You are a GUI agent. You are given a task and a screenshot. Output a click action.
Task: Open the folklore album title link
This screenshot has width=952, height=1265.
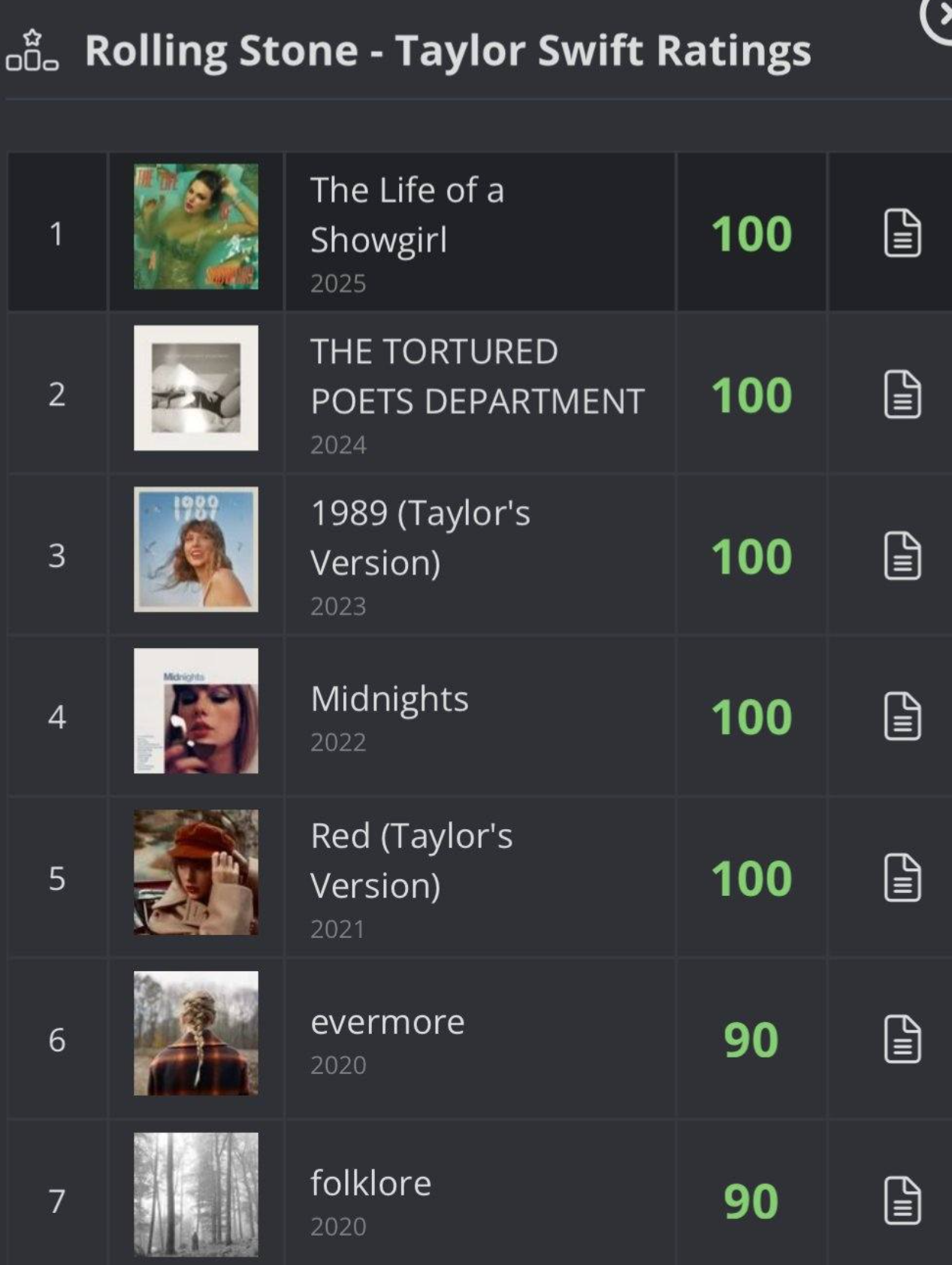tap(371, 1184)
